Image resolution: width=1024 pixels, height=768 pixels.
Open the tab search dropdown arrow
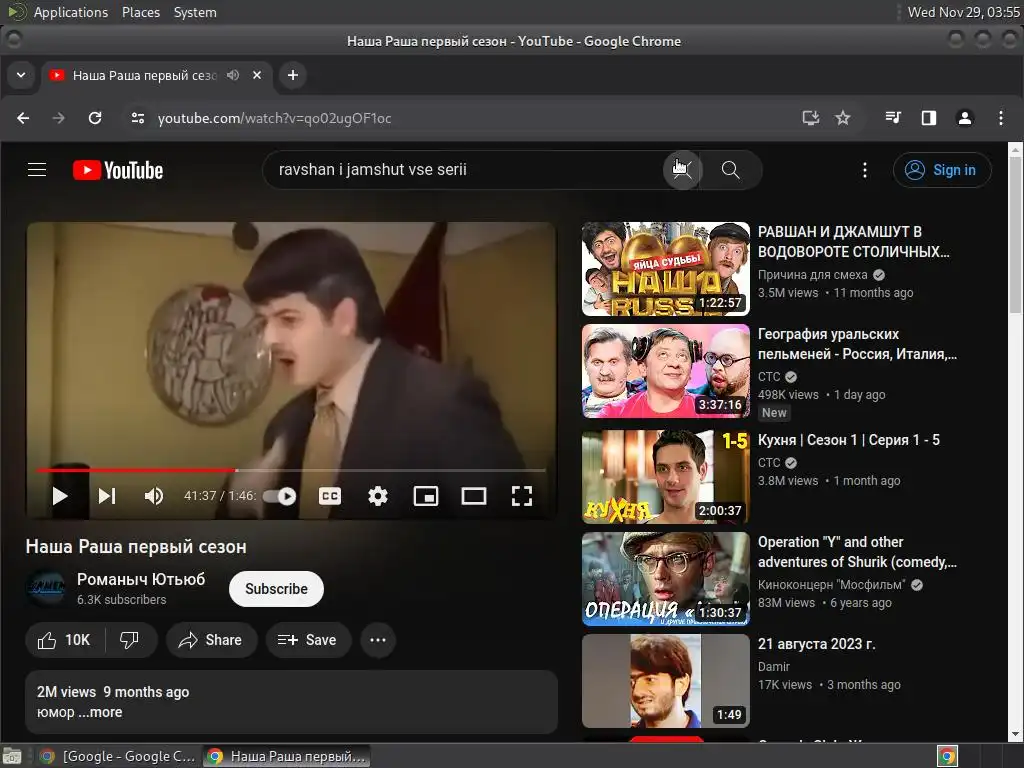(21, 75)
